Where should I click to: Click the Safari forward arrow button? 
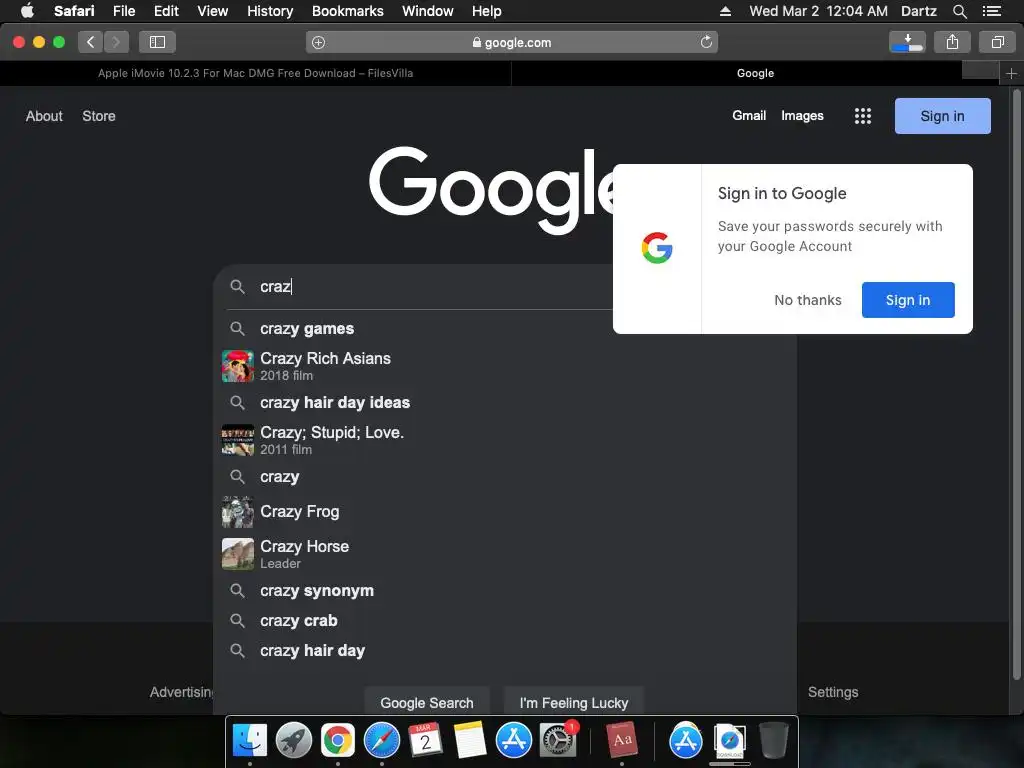tap(116, 42)
